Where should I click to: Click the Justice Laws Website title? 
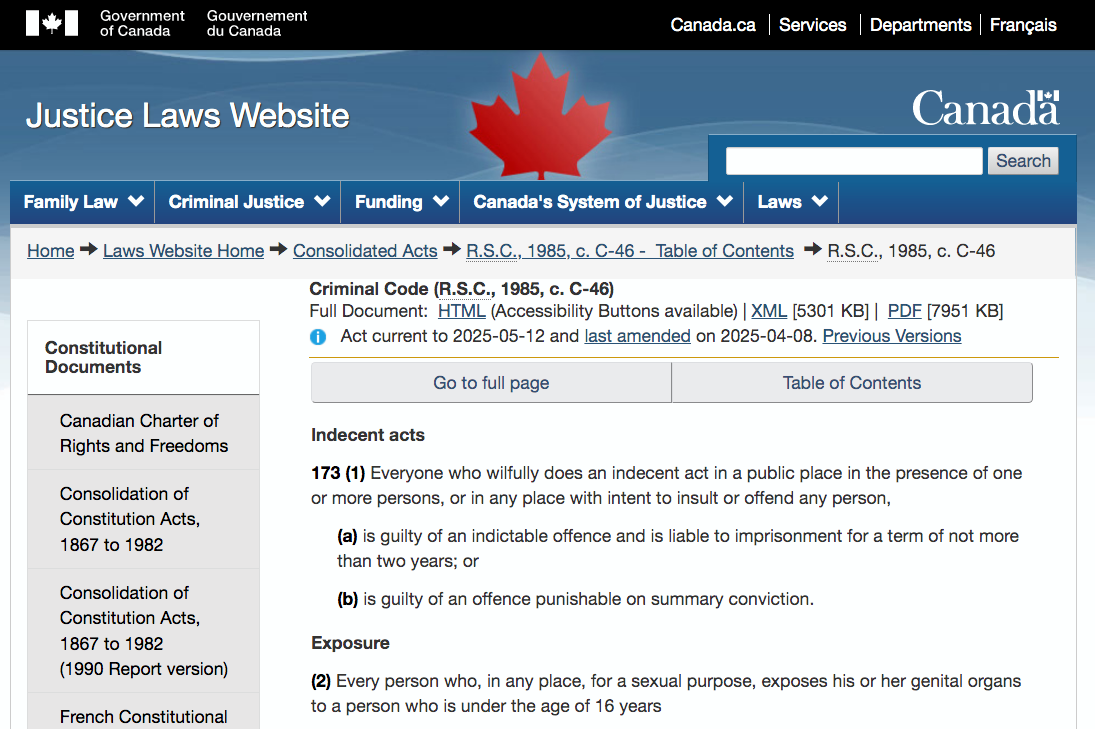187,115
